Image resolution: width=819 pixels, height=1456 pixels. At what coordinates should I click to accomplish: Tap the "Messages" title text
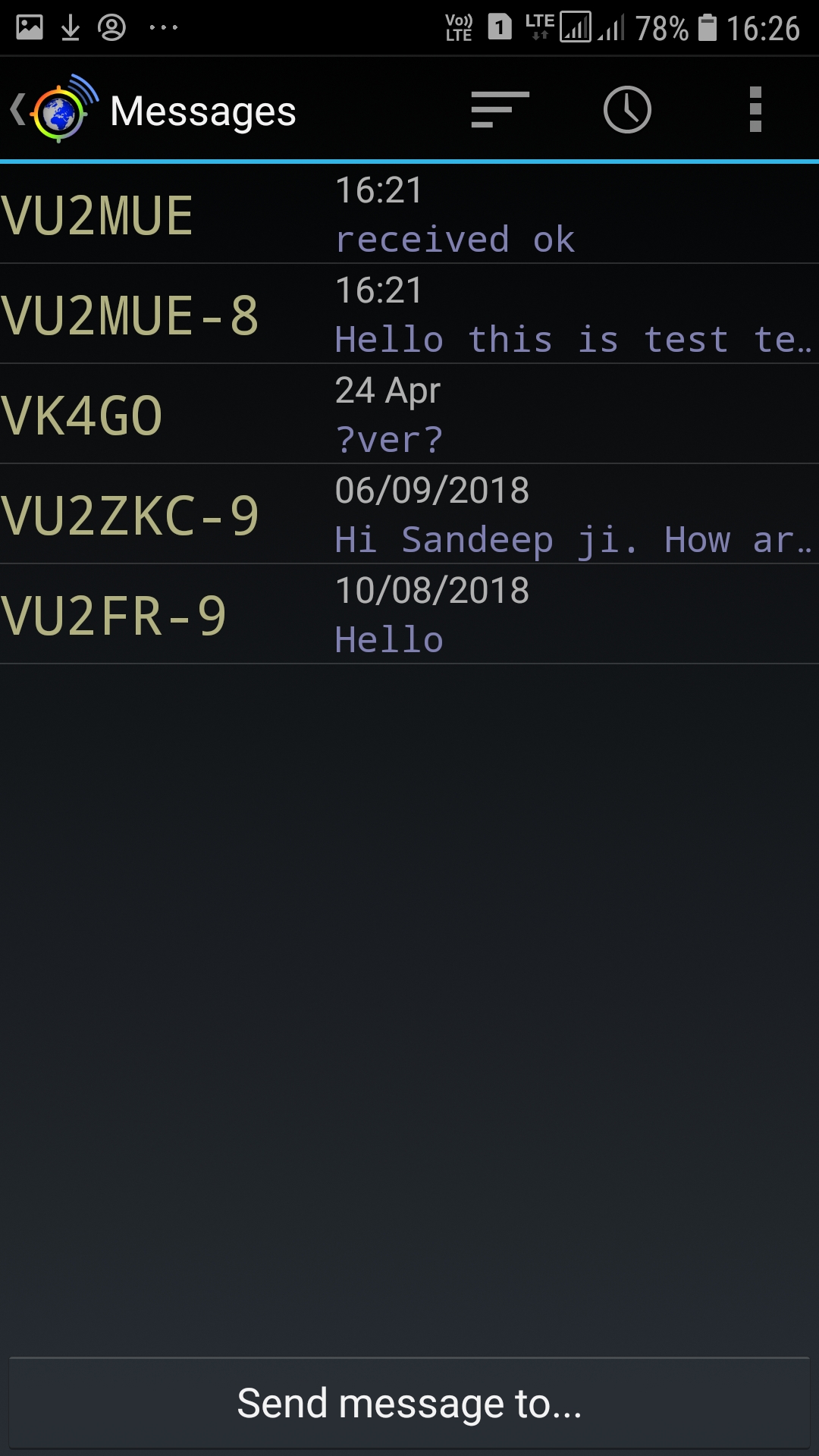(x=203, y=111)
